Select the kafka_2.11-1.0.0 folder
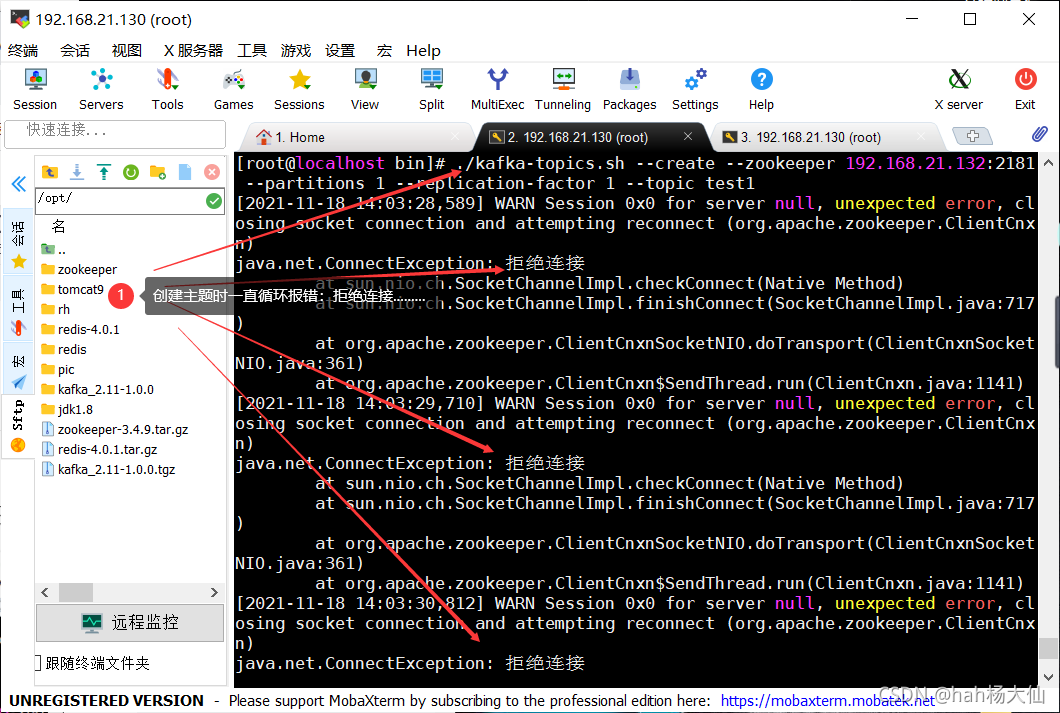1060x713 pixels. click(x=97, y=389)
